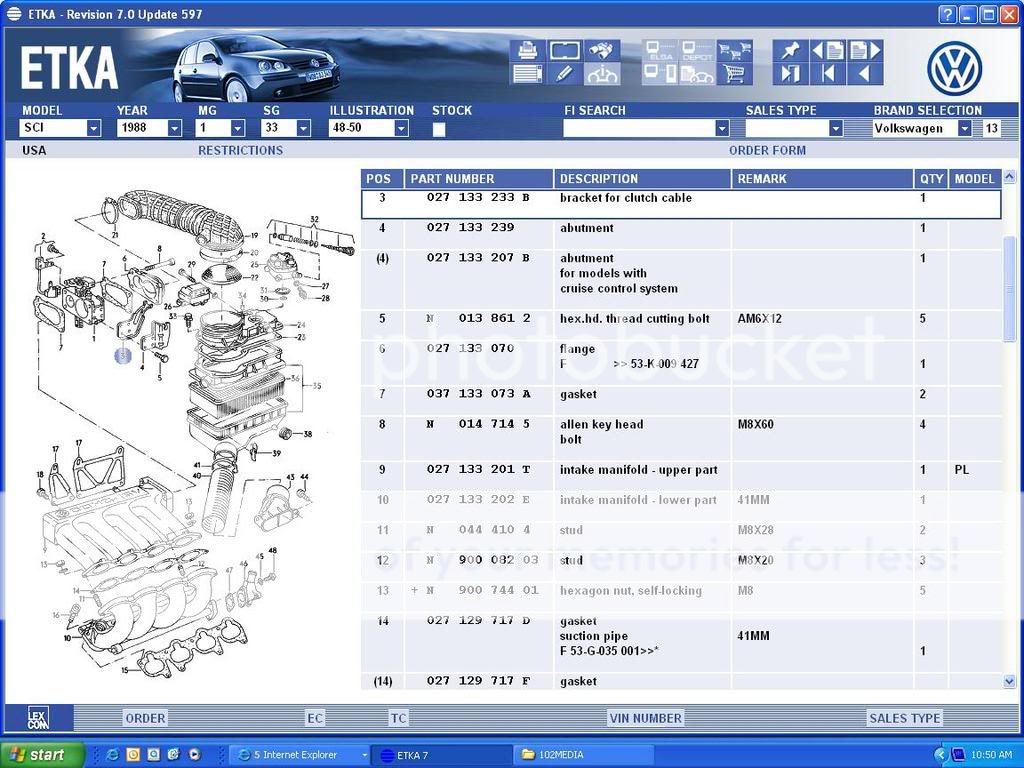Expand the BRAND SELECTION Volkswagen dropdown
The height and width of the screenshot is (768, 1024).
click(963, 128)
